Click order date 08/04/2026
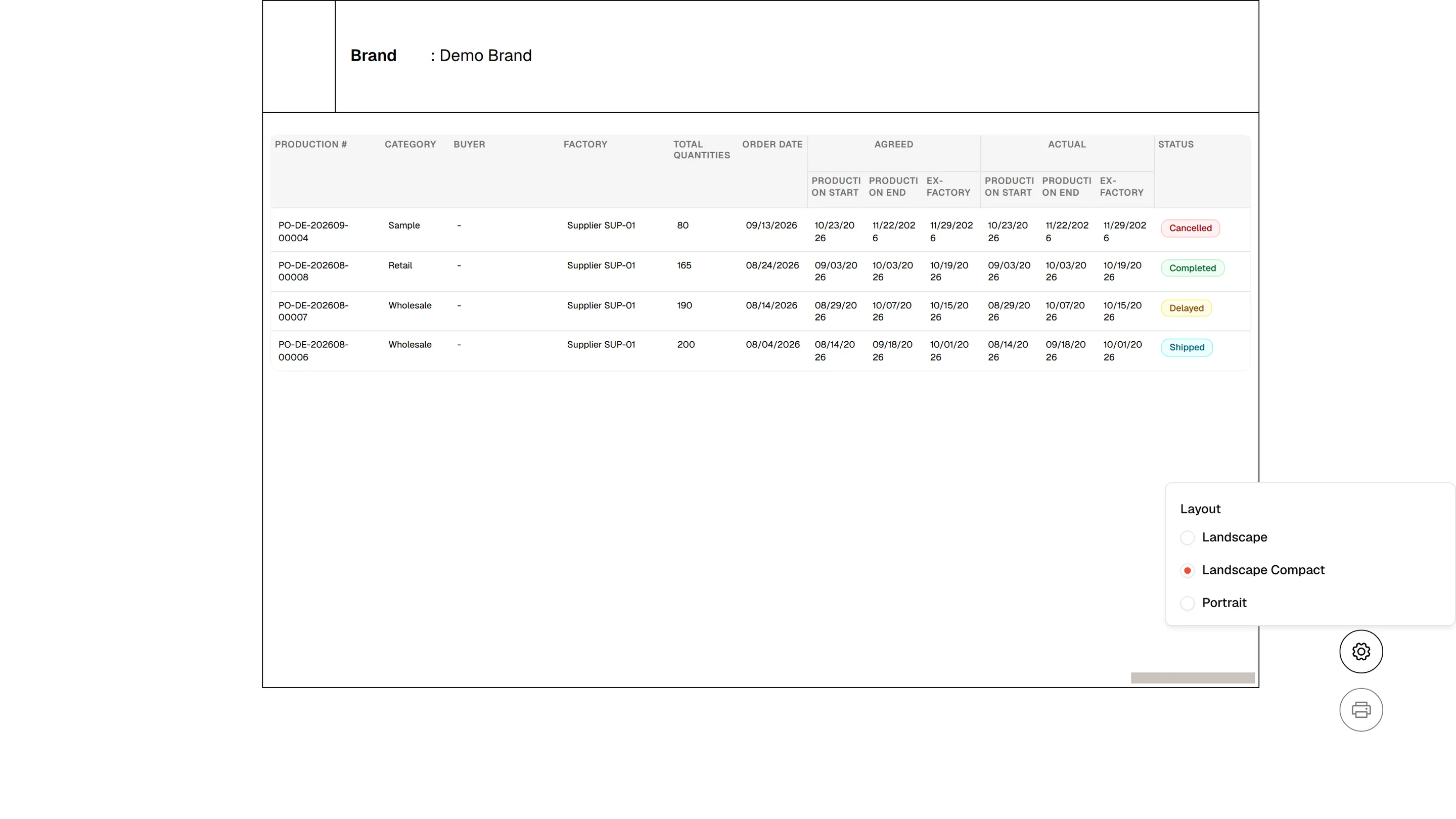 (x=772, y=344)
